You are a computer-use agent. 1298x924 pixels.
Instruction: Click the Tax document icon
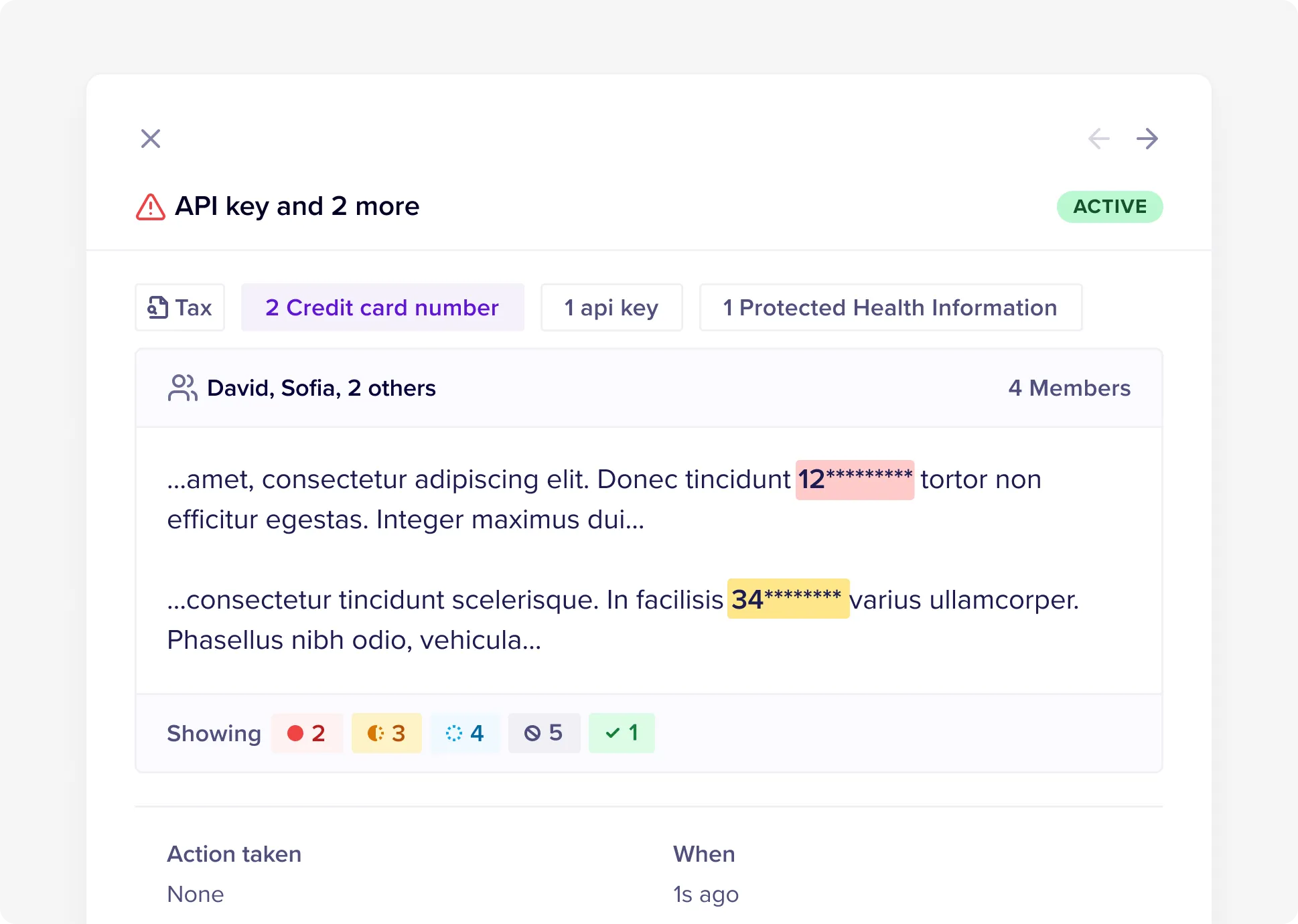tap(157, 307)
